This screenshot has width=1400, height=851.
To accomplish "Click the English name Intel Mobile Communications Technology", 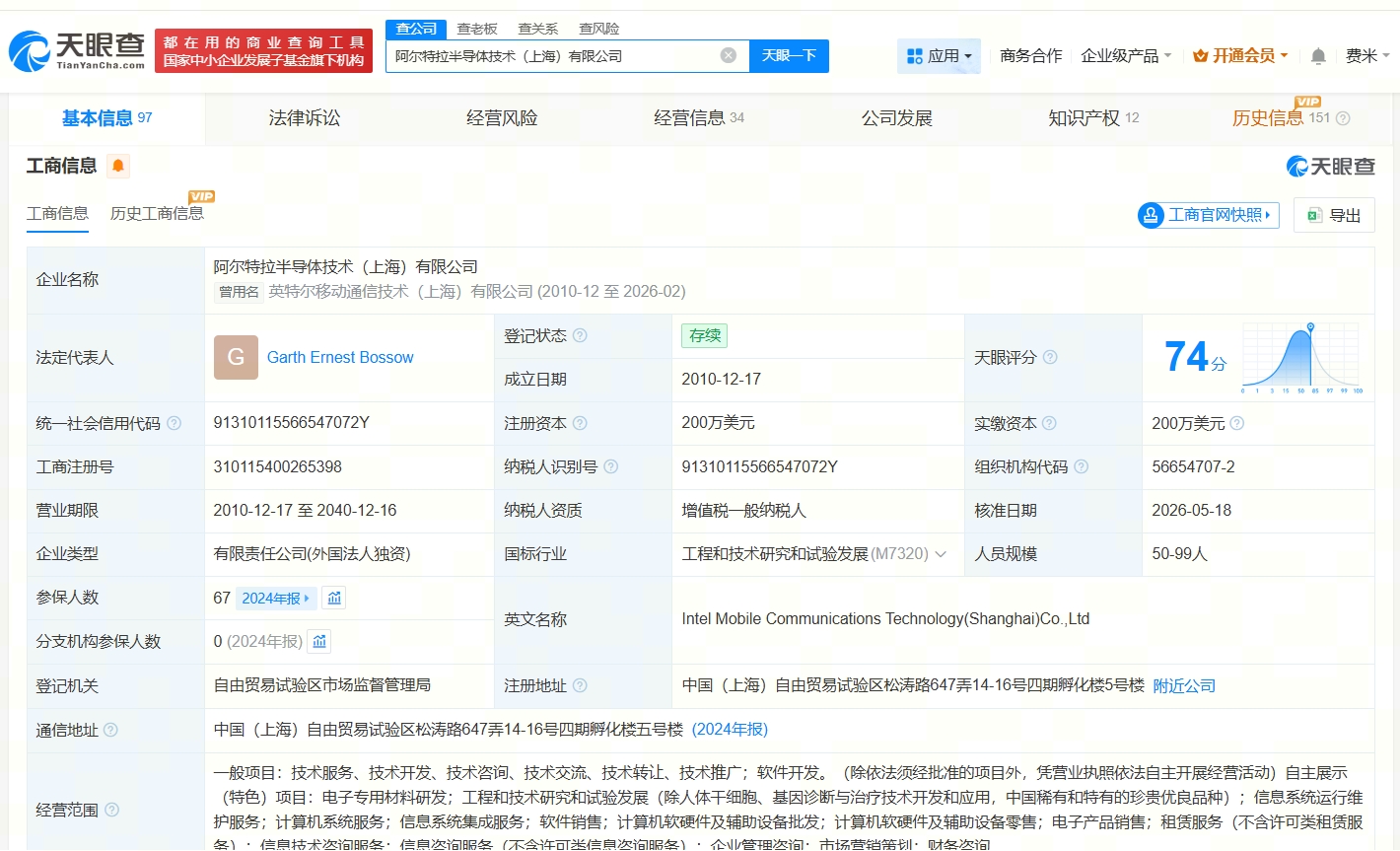I will point(885,619).
